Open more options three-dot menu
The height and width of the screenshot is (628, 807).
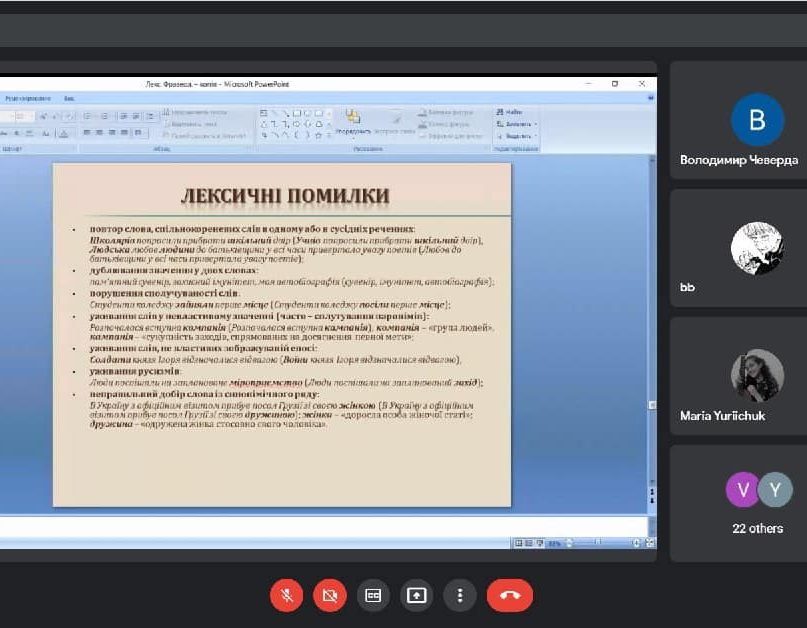[x=460, y=595]
